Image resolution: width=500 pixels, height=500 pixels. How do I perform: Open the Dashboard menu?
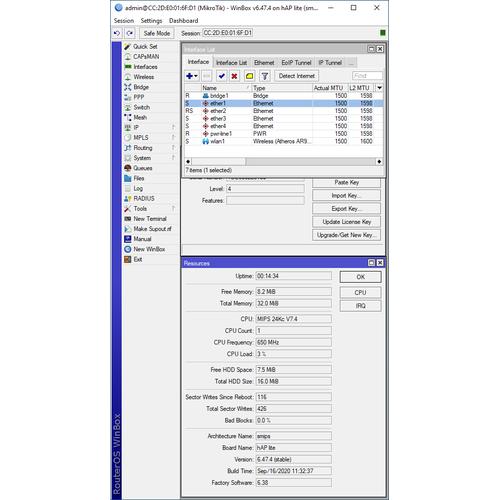click(x=183, y=21)
